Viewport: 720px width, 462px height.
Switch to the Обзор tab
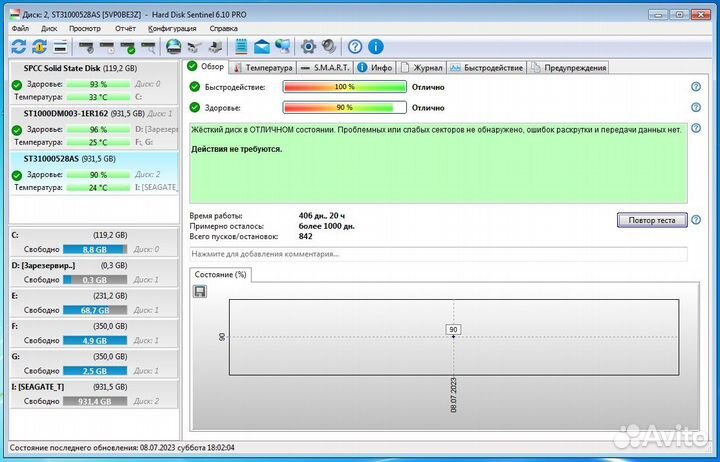pyautogui.click(x=206, y=66)
